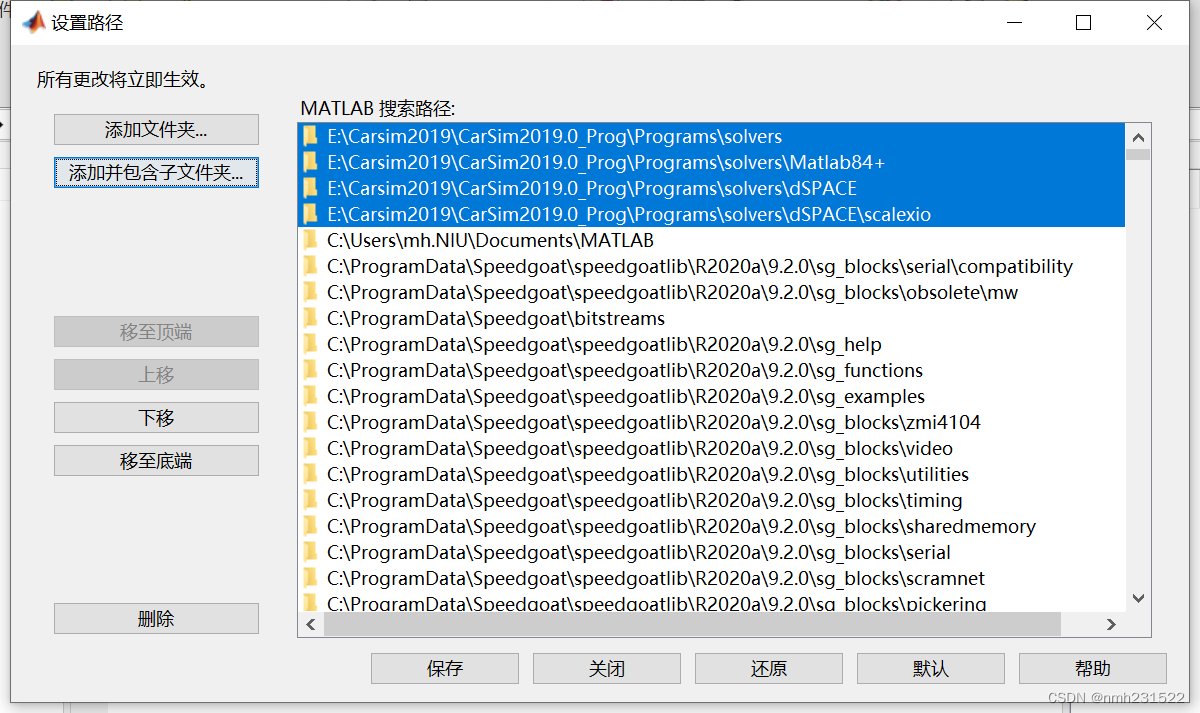This screenshot has height=713, width=1200.
Task: Select the sg_blocks\zmi4104 path row
Action: point(712,422)
